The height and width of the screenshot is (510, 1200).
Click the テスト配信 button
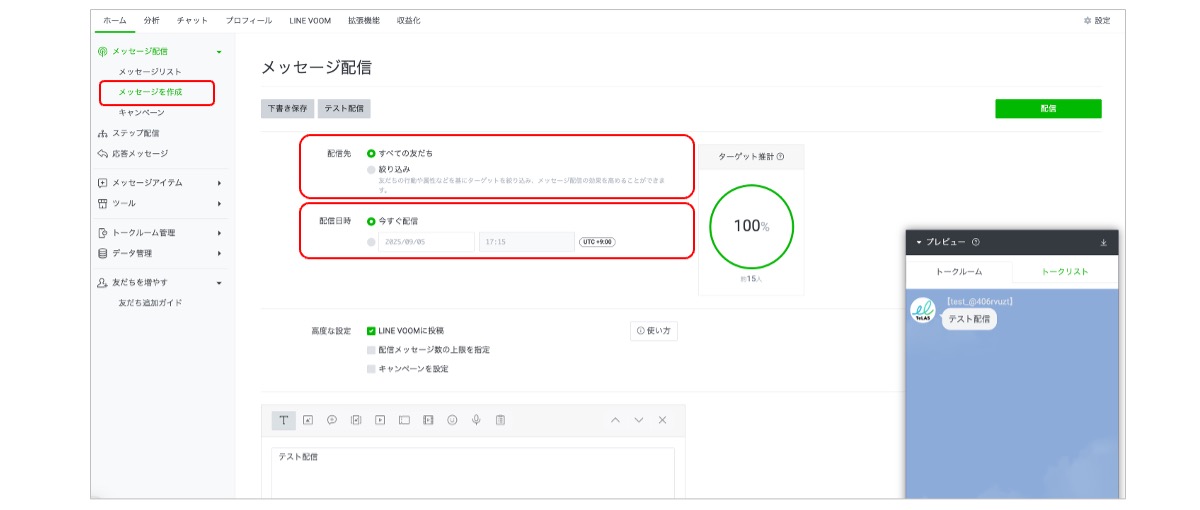[344, 108]
